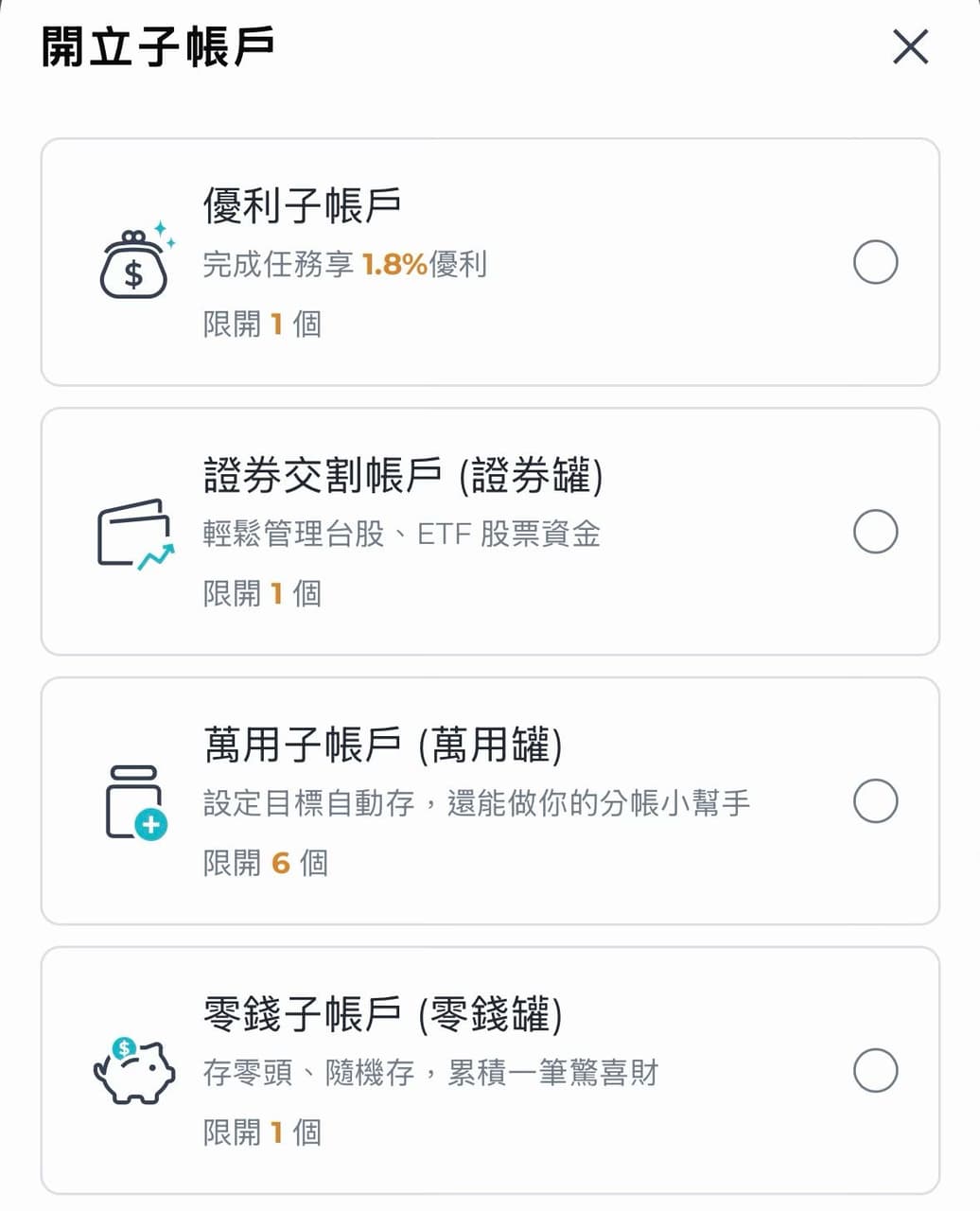Click the 零錢子帳戶 (零錢罐) title
Screen dimensions: 980x1211
pos(383,1014)
